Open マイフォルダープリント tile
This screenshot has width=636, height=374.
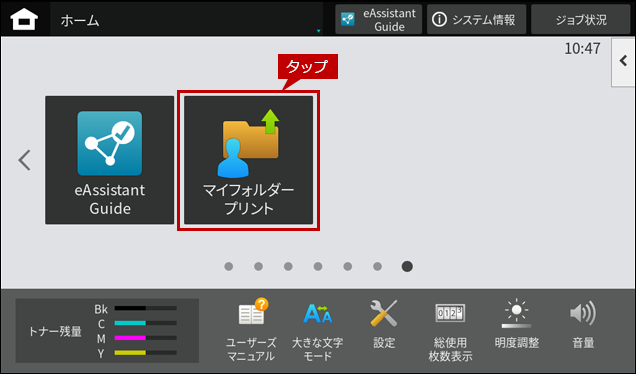[248, 160]
